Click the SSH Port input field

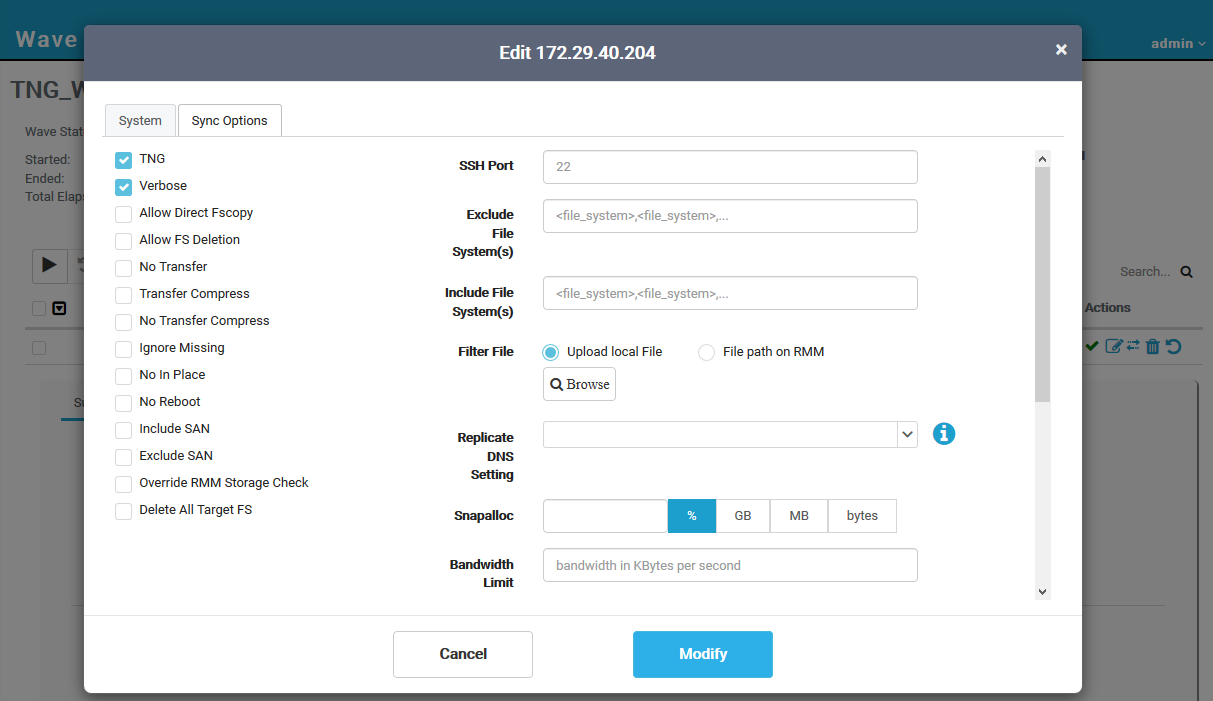[730, 167]
